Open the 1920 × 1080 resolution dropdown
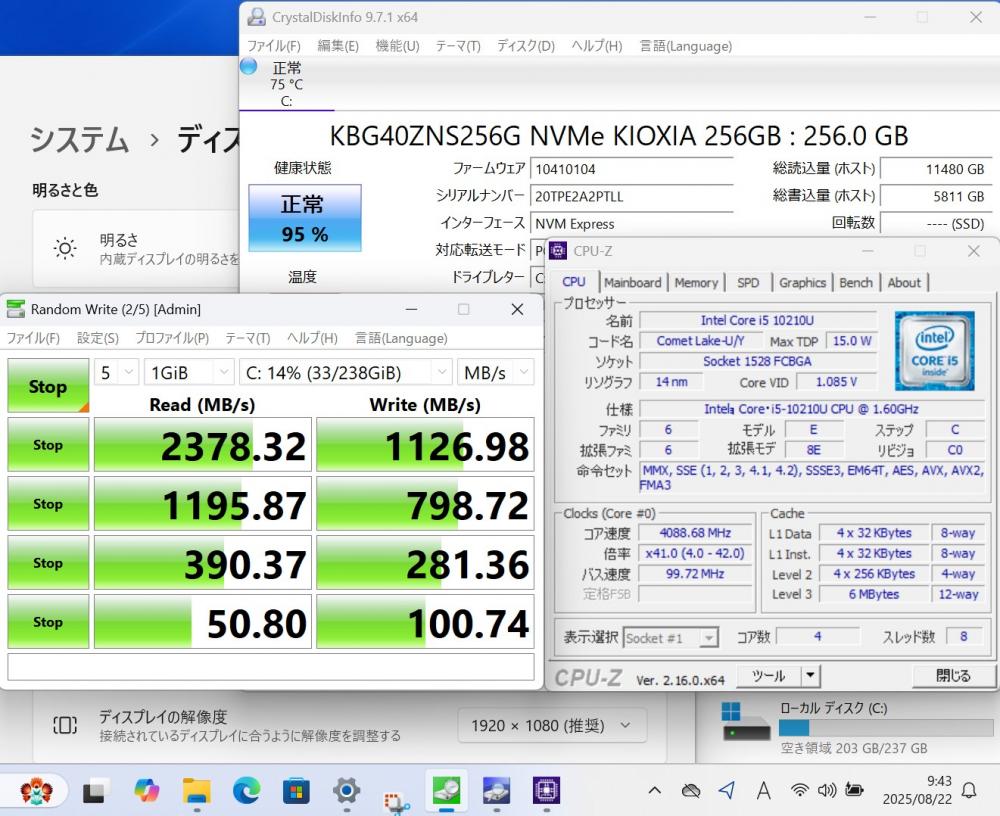Viewport: 1000px width, 816px height. [552, 725]
